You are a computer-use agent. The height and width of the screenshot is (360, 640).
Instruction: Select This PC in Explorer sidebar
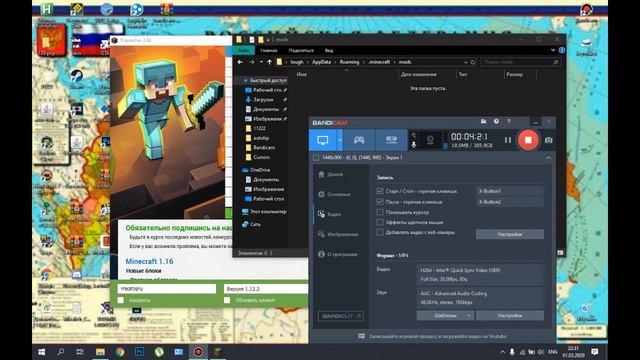point(267,211)
